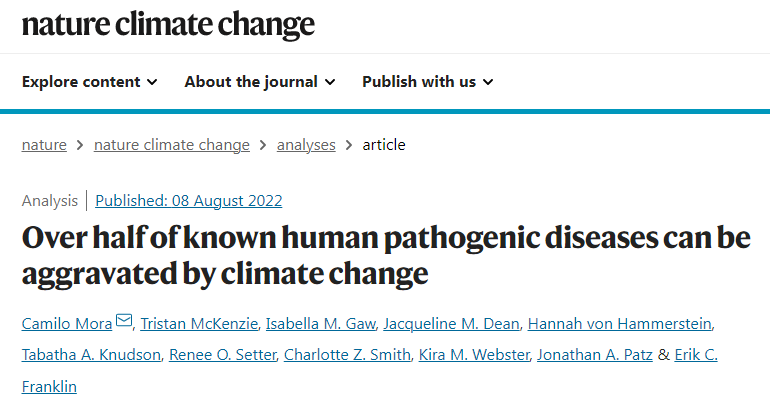
Task: Click the Published: 08 August 2022 link
Action: (189, 201)
